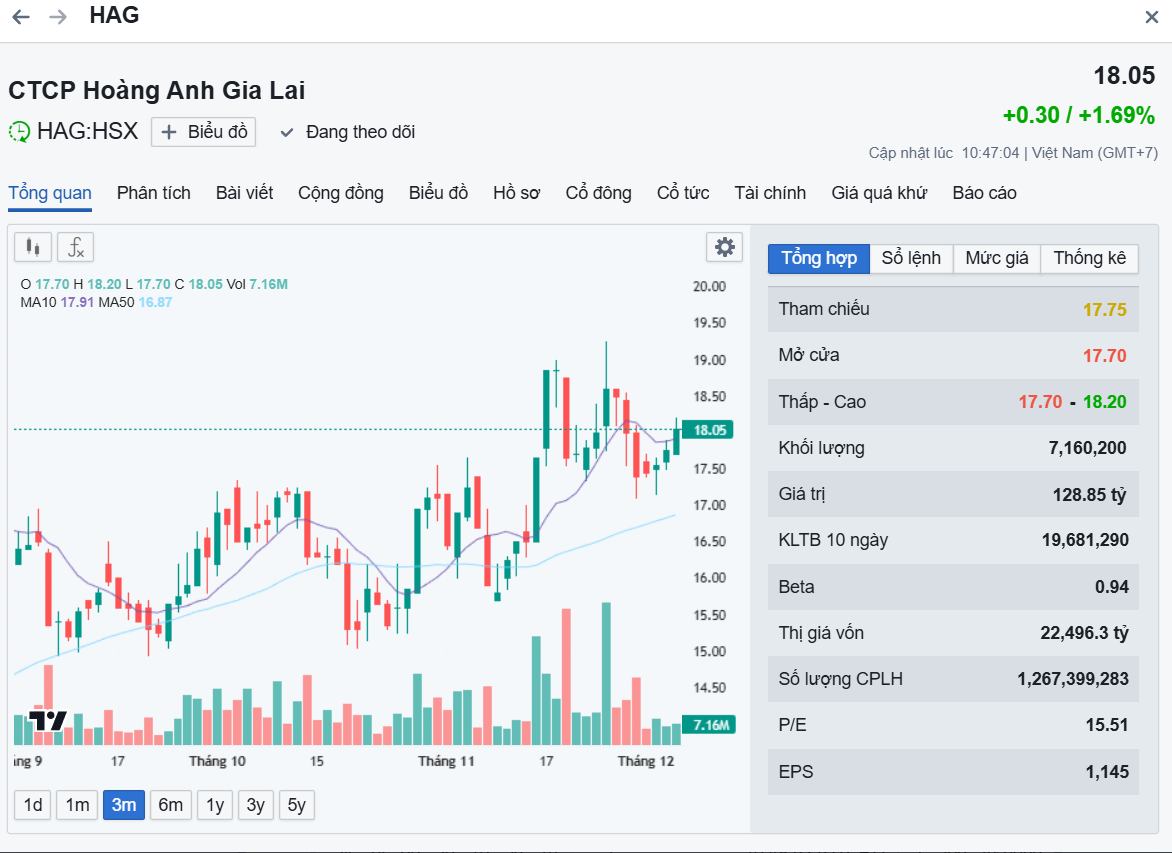
Task: Click the back arrow icon
Action: click(x=21, y=17)
